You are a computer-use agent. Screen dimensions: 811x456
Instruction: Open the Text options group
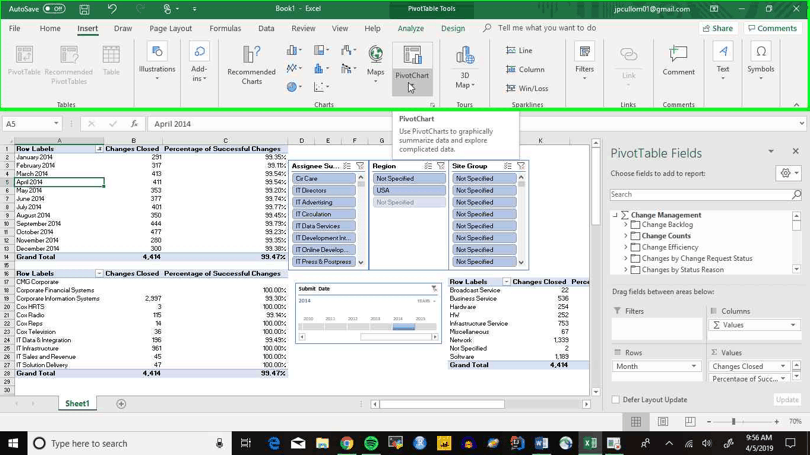(723, 62)
